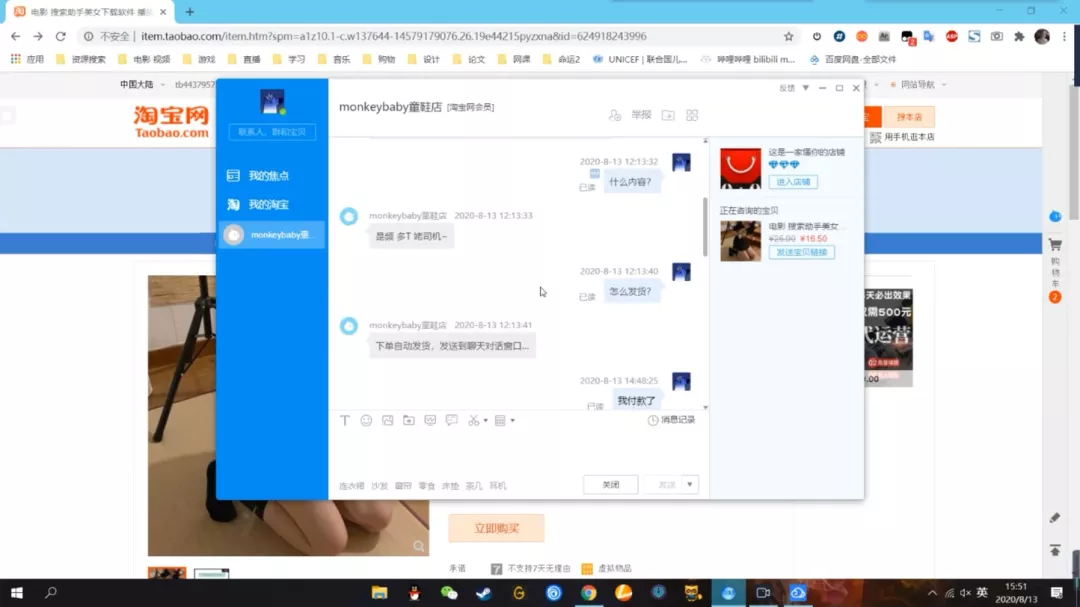
Task: Open the calculator icon in chat toolbar
Action: pyautogui.click(x=500, y=420)
